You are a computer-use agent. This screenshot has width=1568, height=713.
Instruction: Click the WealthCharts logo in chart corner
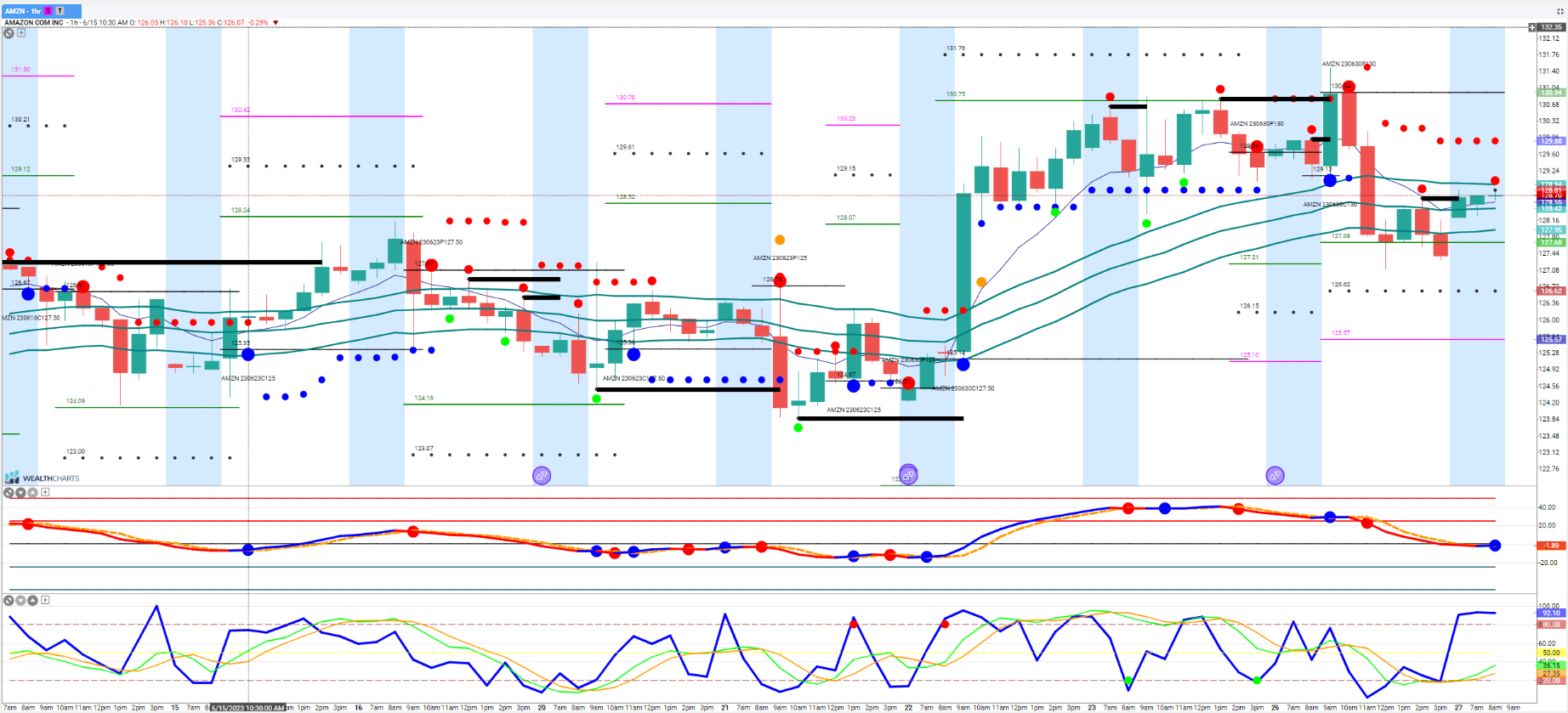43,478
